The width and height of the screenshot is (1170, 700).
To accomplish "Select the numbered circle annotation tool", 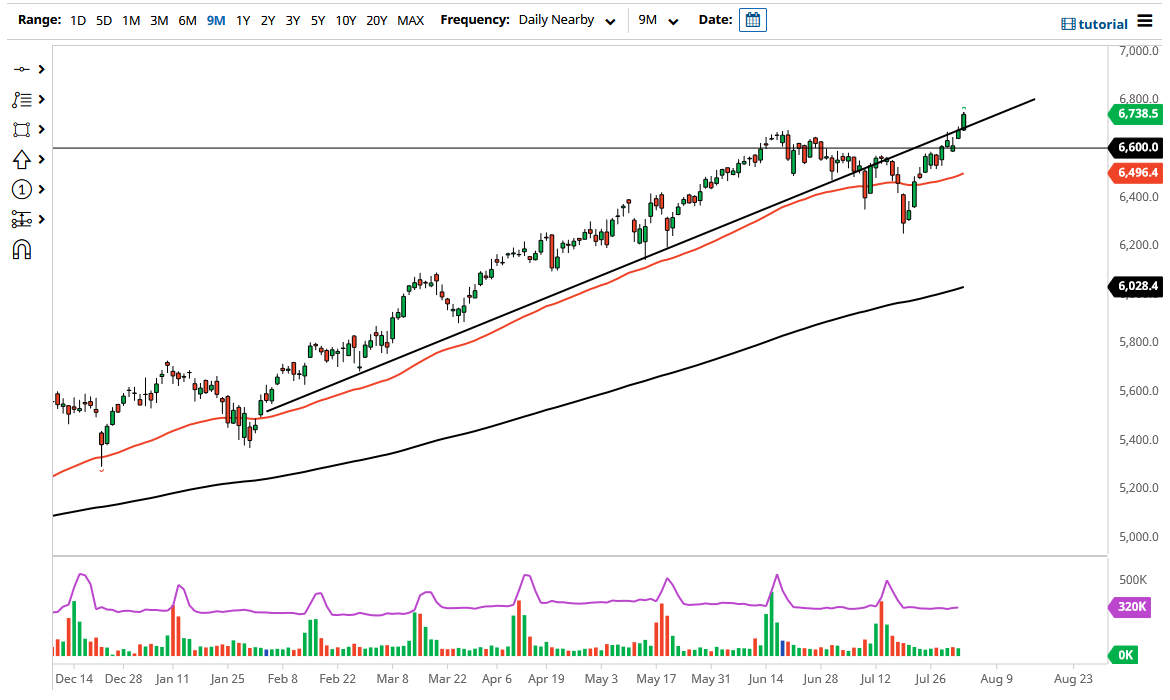I will click(x=22, y=189).
